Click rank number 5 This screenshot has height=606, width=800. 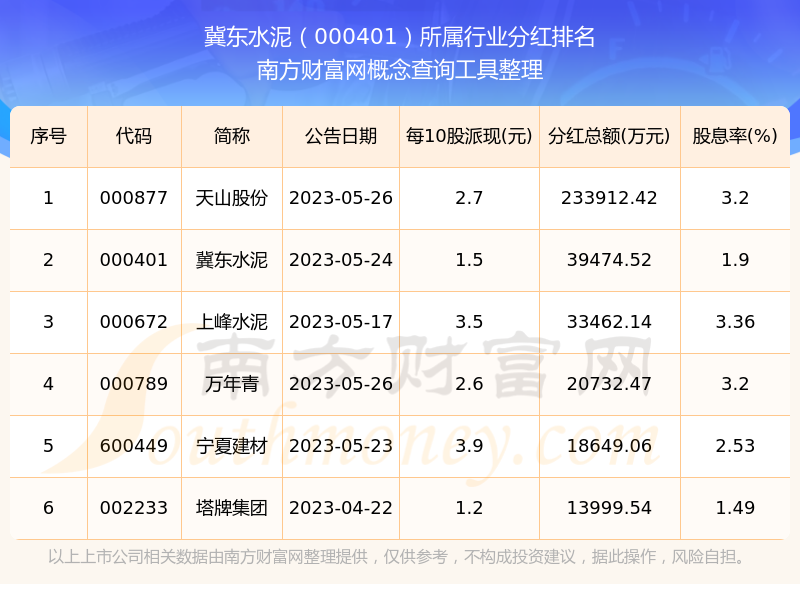point(48,446)
